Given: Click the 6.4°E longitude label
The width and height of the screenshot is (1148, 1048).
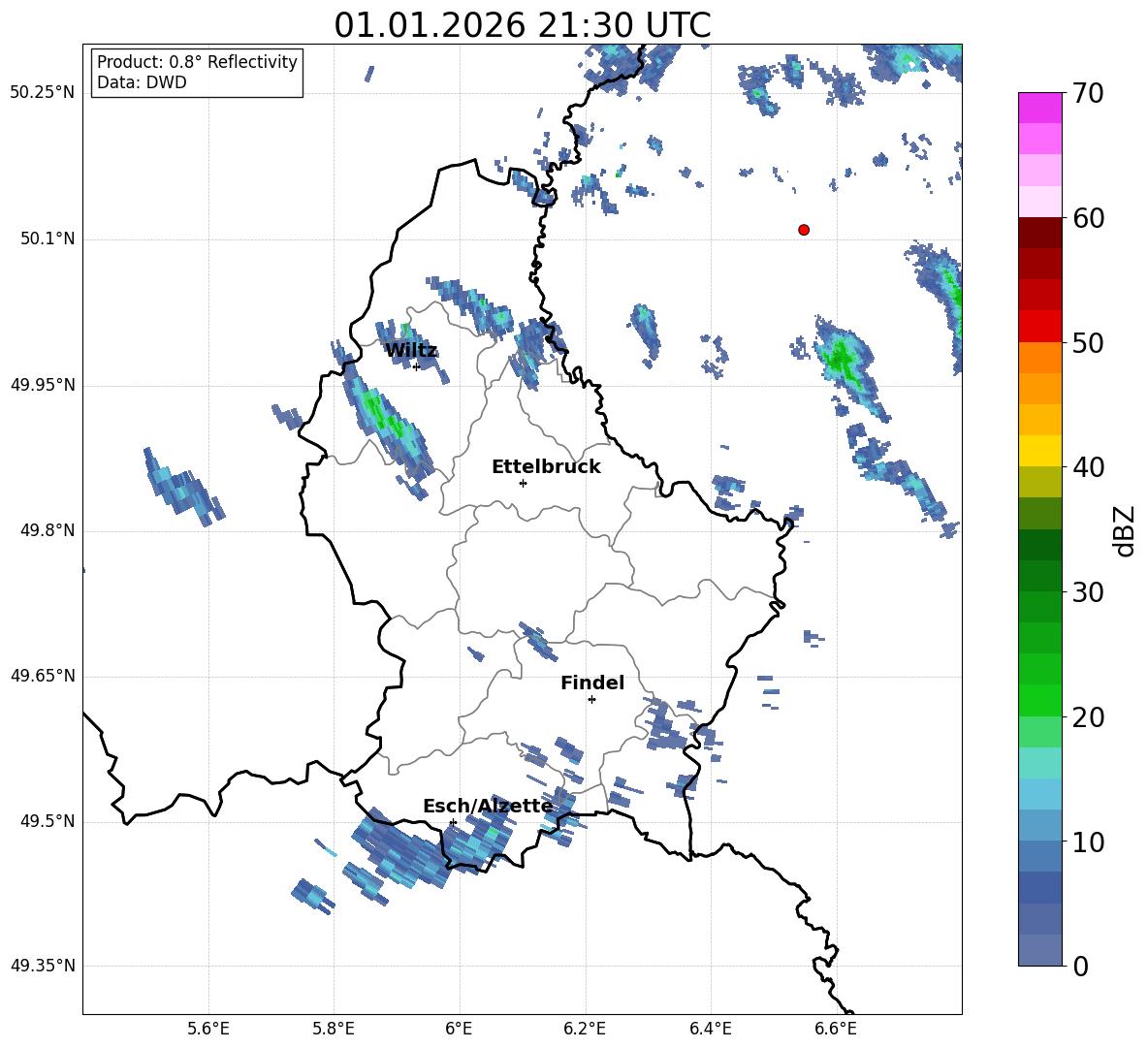Looking at the screenshot, I should coord(711,1029).
